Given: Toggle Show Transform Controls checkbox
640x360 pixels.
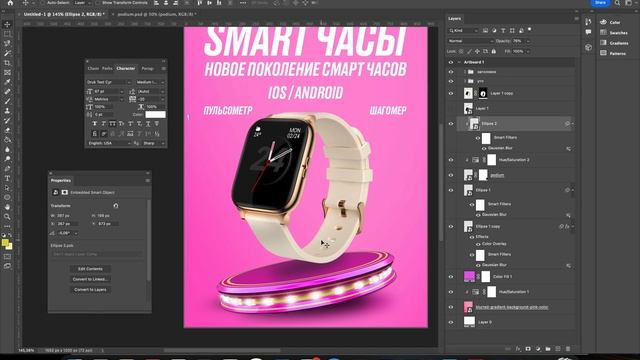Looking at the screenshot, I should coord(98,3).
